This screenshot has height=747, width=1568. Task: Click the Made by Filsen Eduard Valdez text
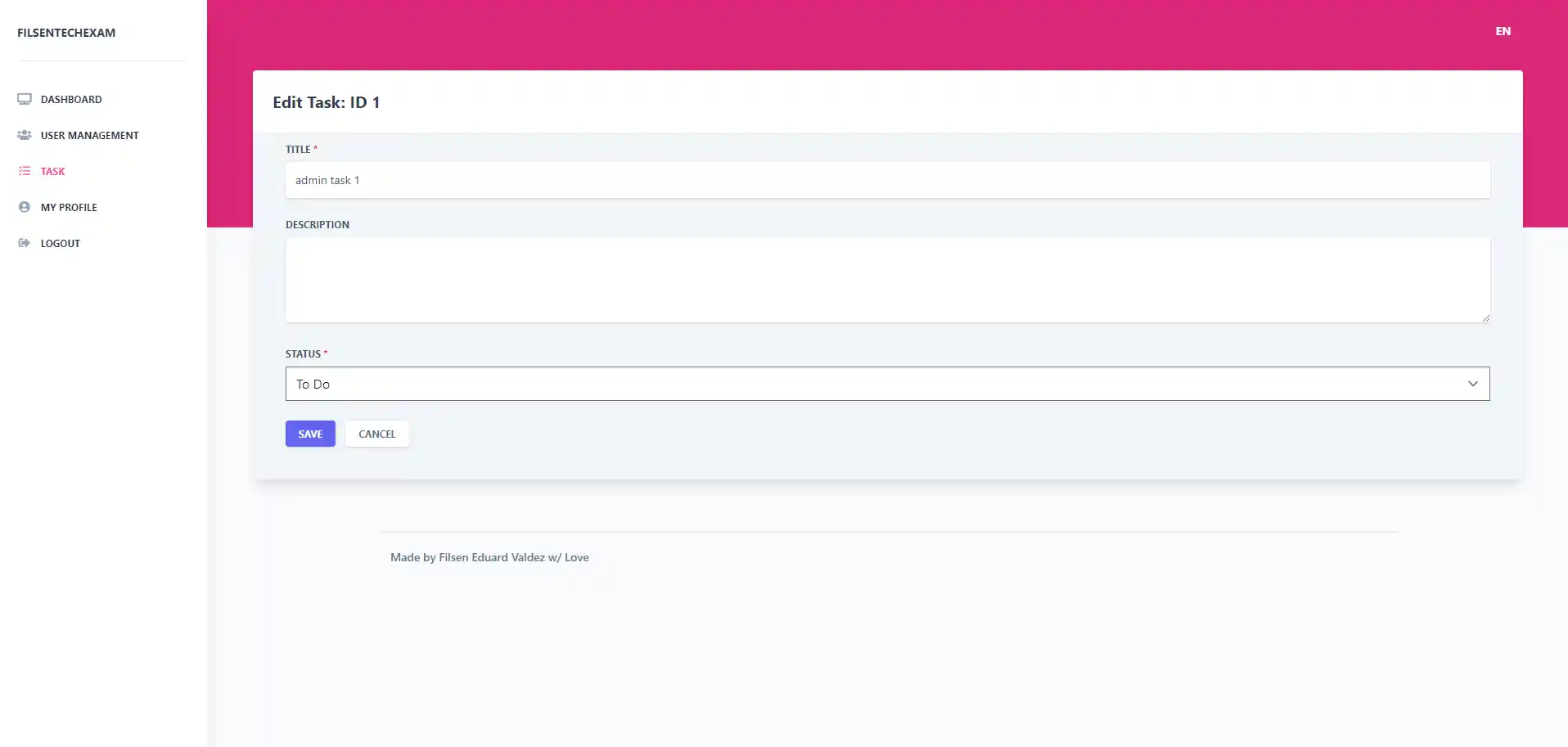(489, 557)
